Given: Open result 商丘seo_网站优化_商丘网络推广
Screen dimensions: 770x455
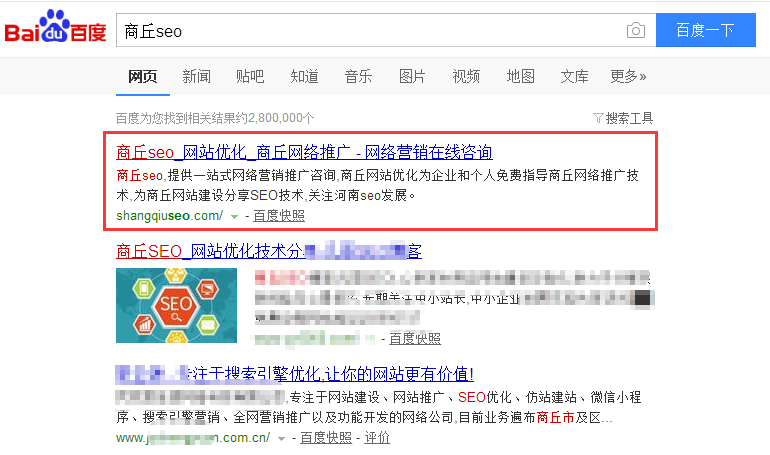Looking at the screenshot, I should [304, 152].
